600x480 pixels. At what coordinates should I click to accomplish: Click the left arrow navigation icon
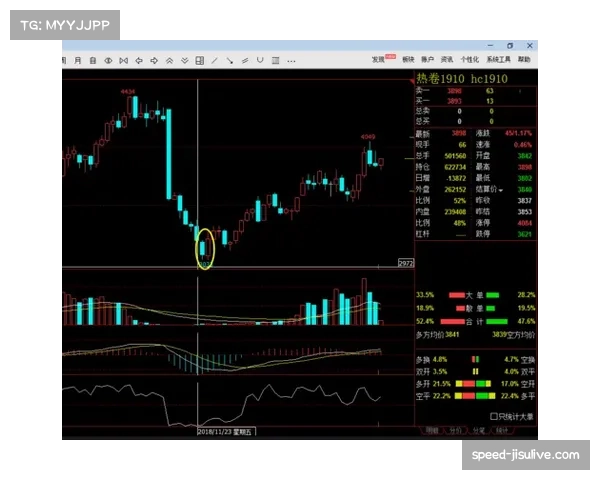pos(139,61)
